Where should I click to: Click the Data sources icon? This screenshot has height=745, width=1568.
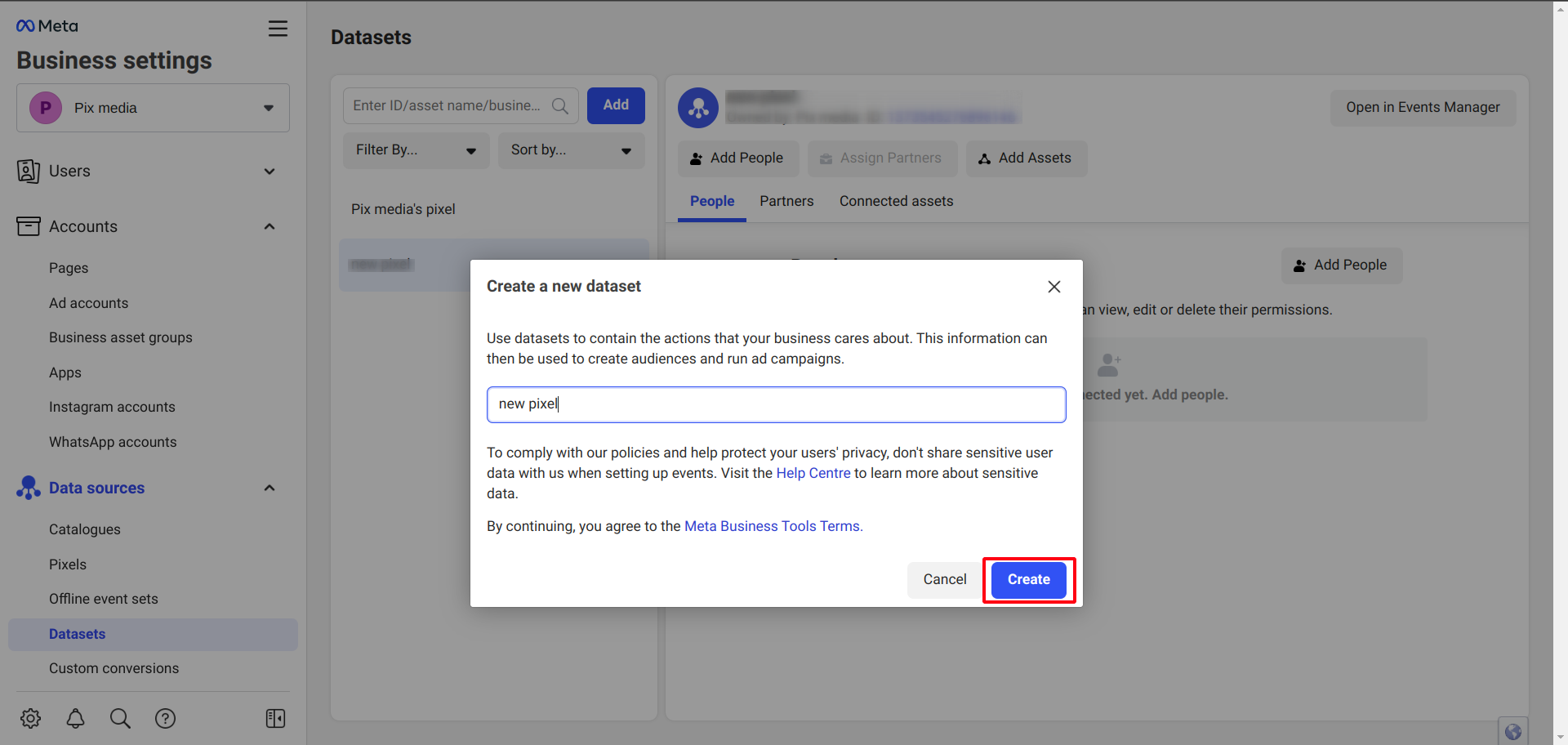point(29,488)
